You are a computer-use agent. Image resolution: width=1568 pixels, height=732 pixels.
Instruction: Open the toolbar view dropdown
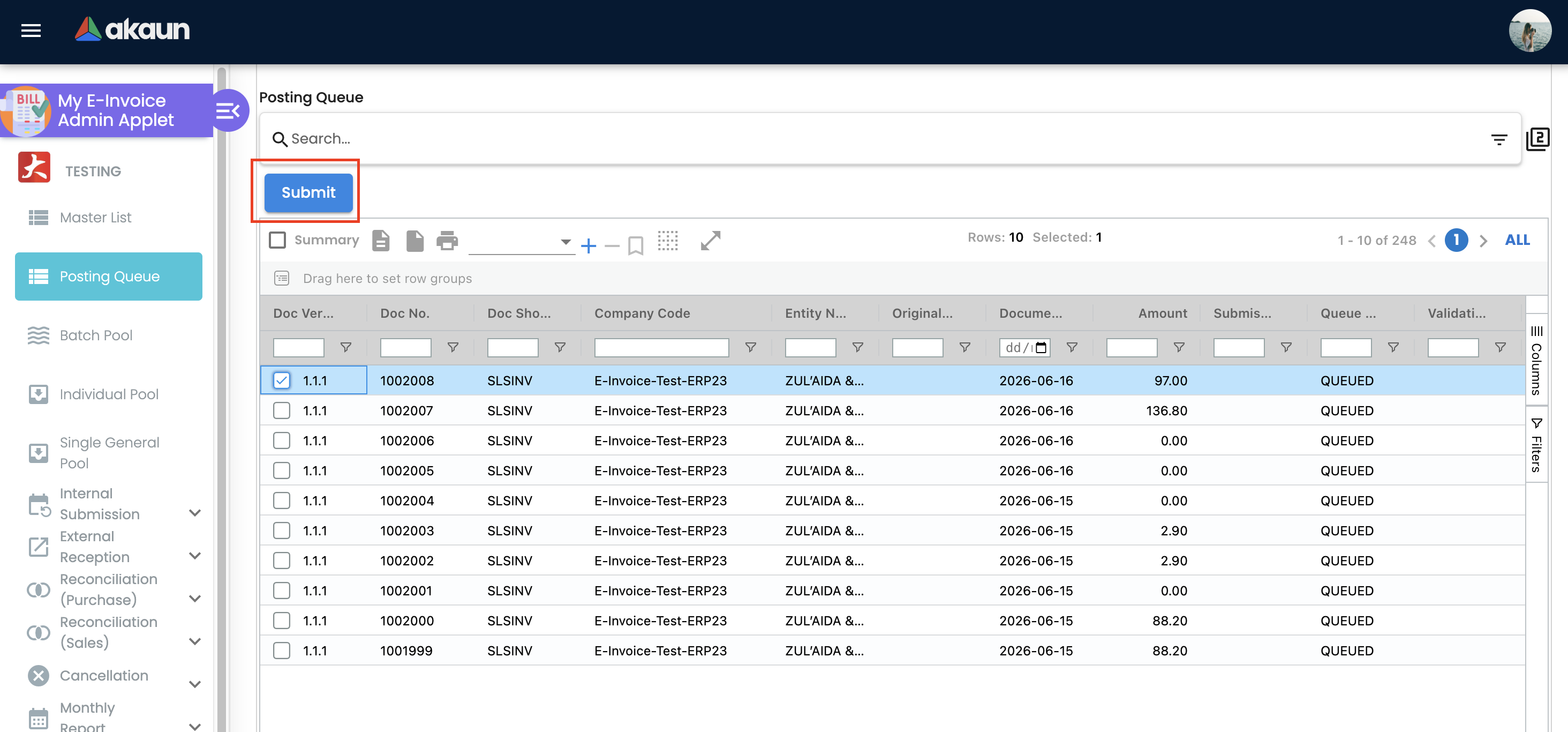point(522,242)
